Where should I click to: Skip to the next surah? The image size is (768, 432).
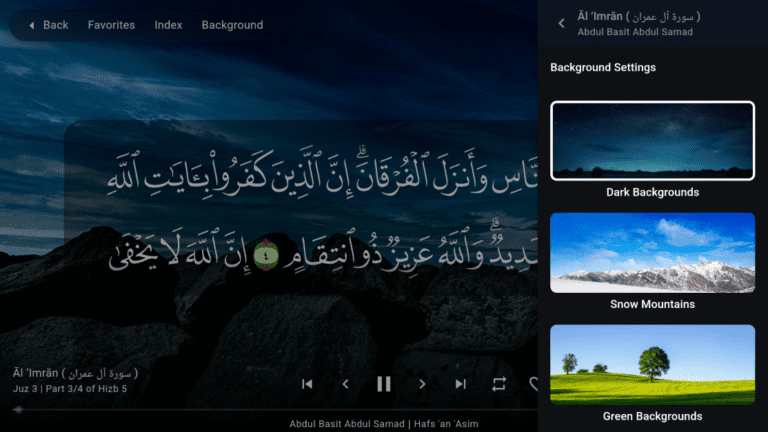(x=460, y=384)
